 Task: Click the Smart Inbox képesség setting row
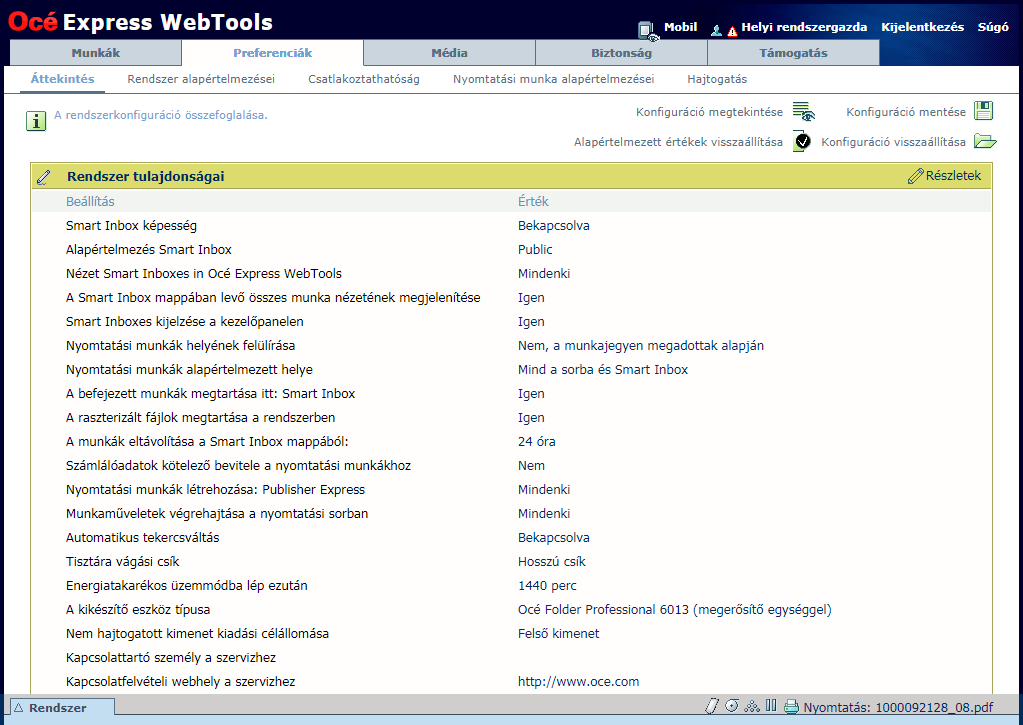[x=511, y=226]
